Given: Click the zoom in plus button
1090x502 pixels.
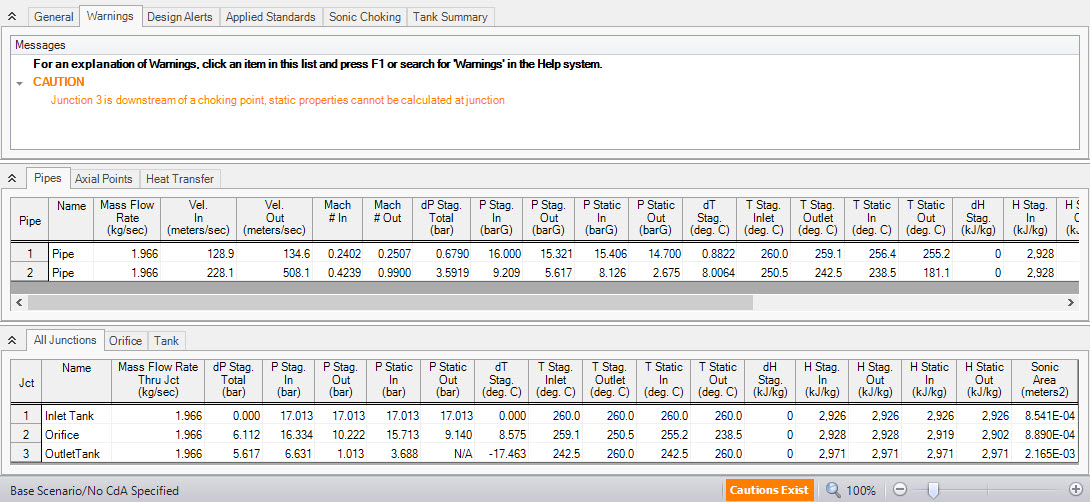Looking at the screenshot, I should coord(1077,490).
